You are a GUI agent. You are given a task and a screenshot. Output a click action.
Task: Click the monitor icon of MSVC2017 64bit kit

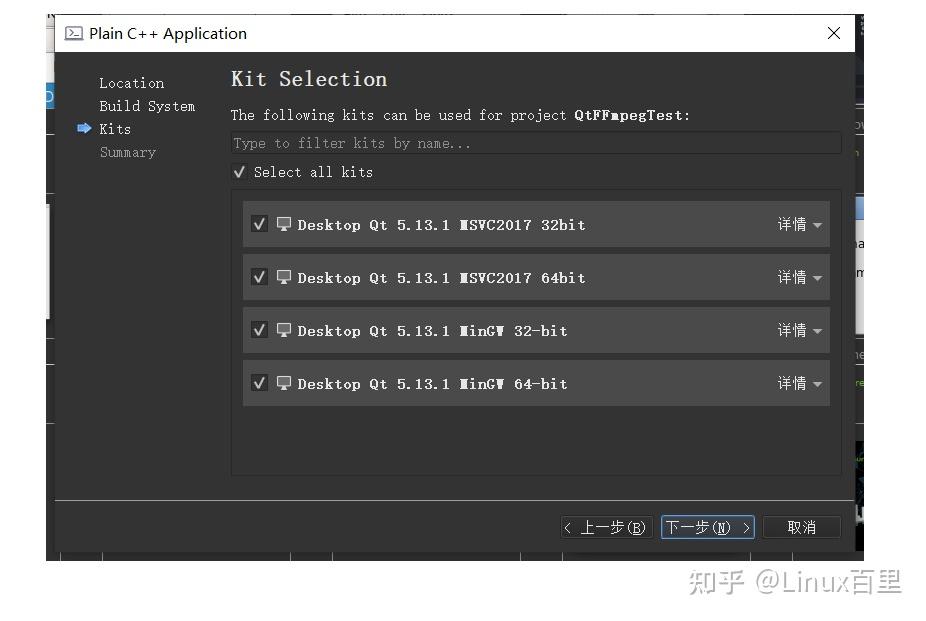(284, 277)
